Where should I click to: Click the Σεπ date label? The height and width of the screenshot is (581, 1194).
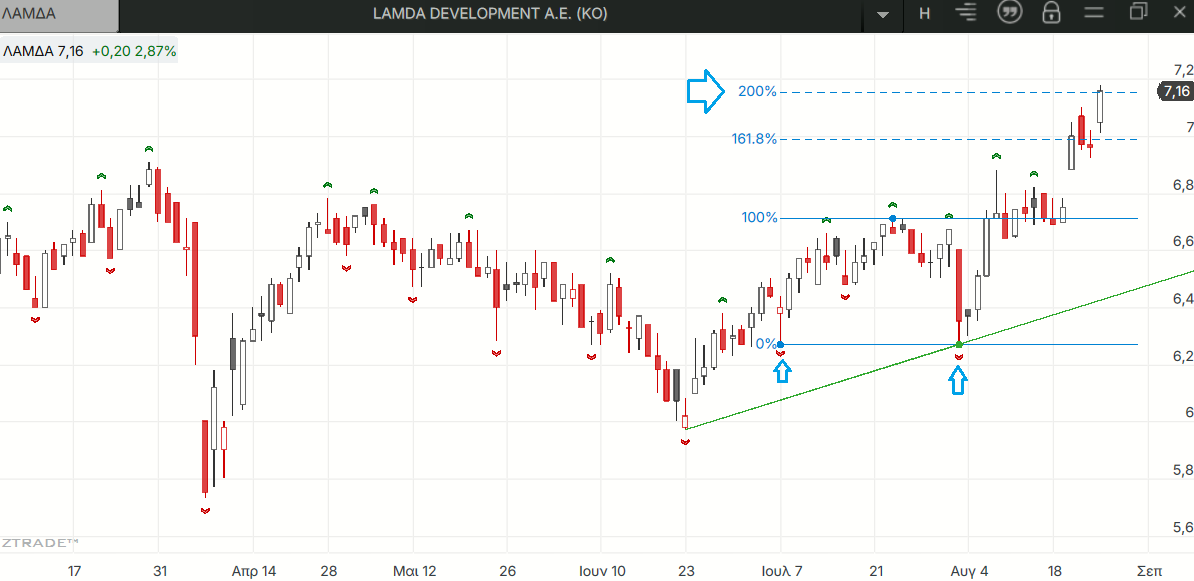point(1149,570)
